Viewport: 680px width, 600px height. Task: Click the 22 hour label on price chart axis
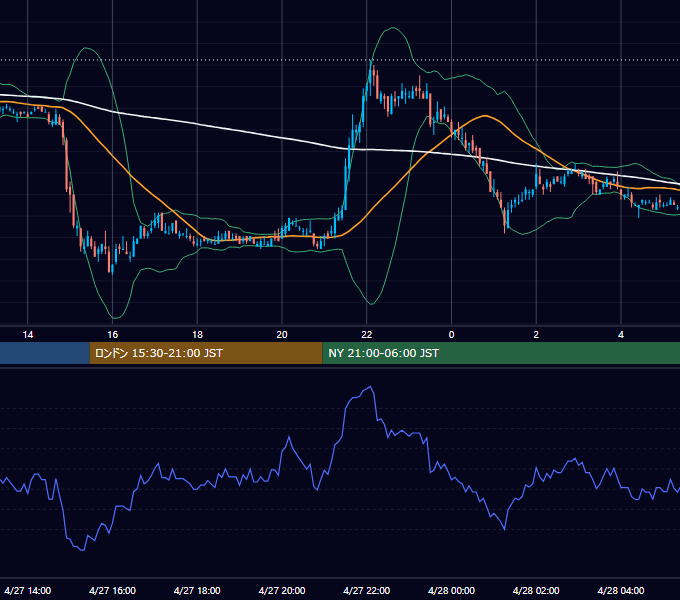367,335
